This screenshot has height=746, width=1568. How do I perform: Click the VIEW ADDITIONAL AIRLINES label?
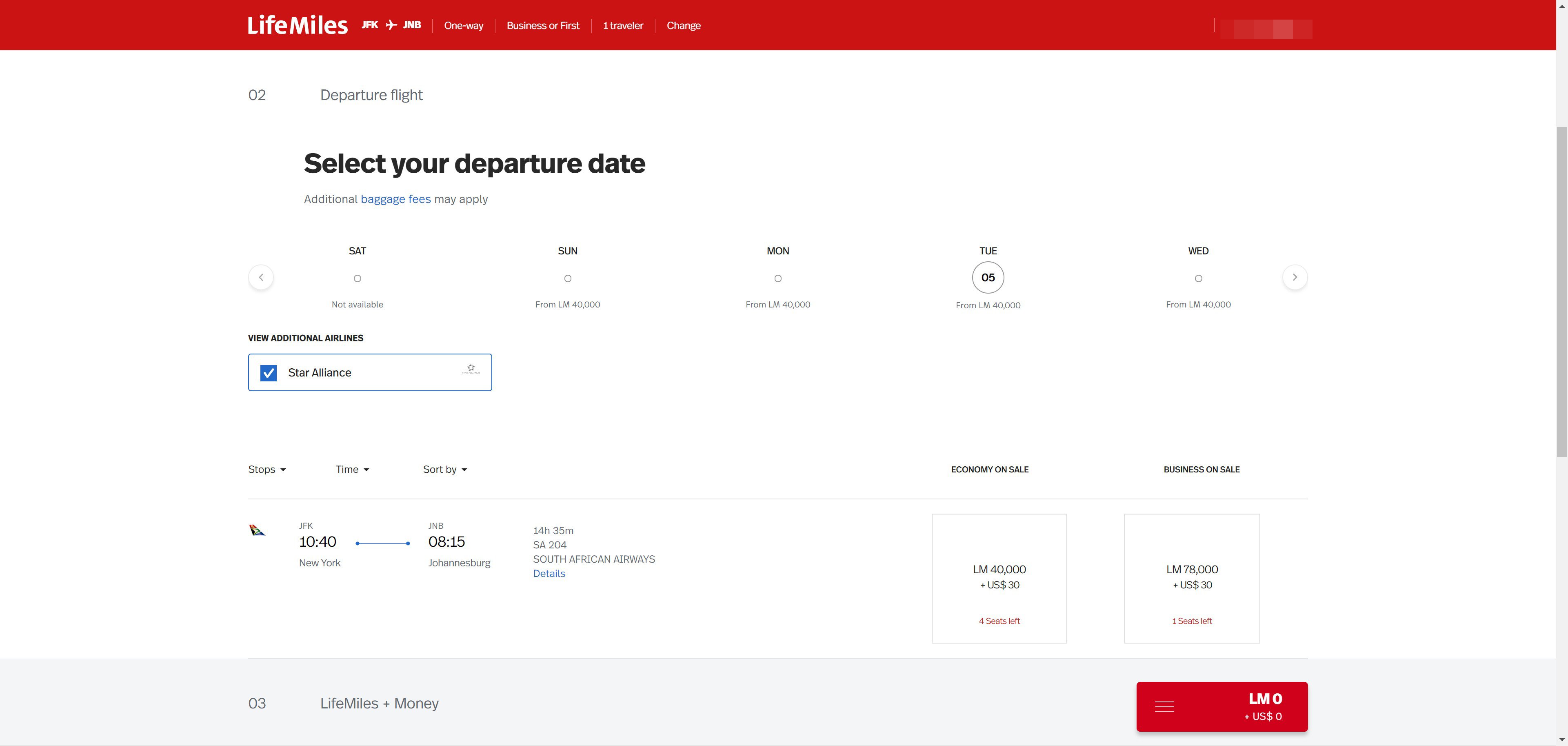click(x=306, y=338)
